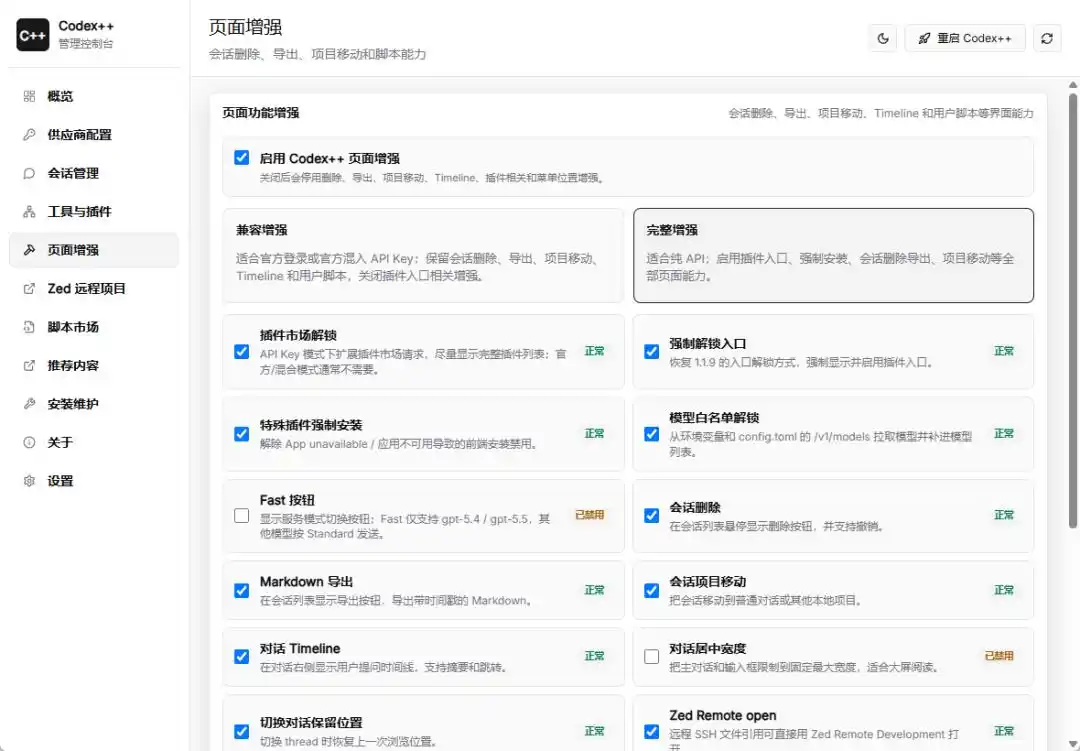The image size is (1080, 751).
Task: Click the icon beside 工具与插件
Action: 29,212
